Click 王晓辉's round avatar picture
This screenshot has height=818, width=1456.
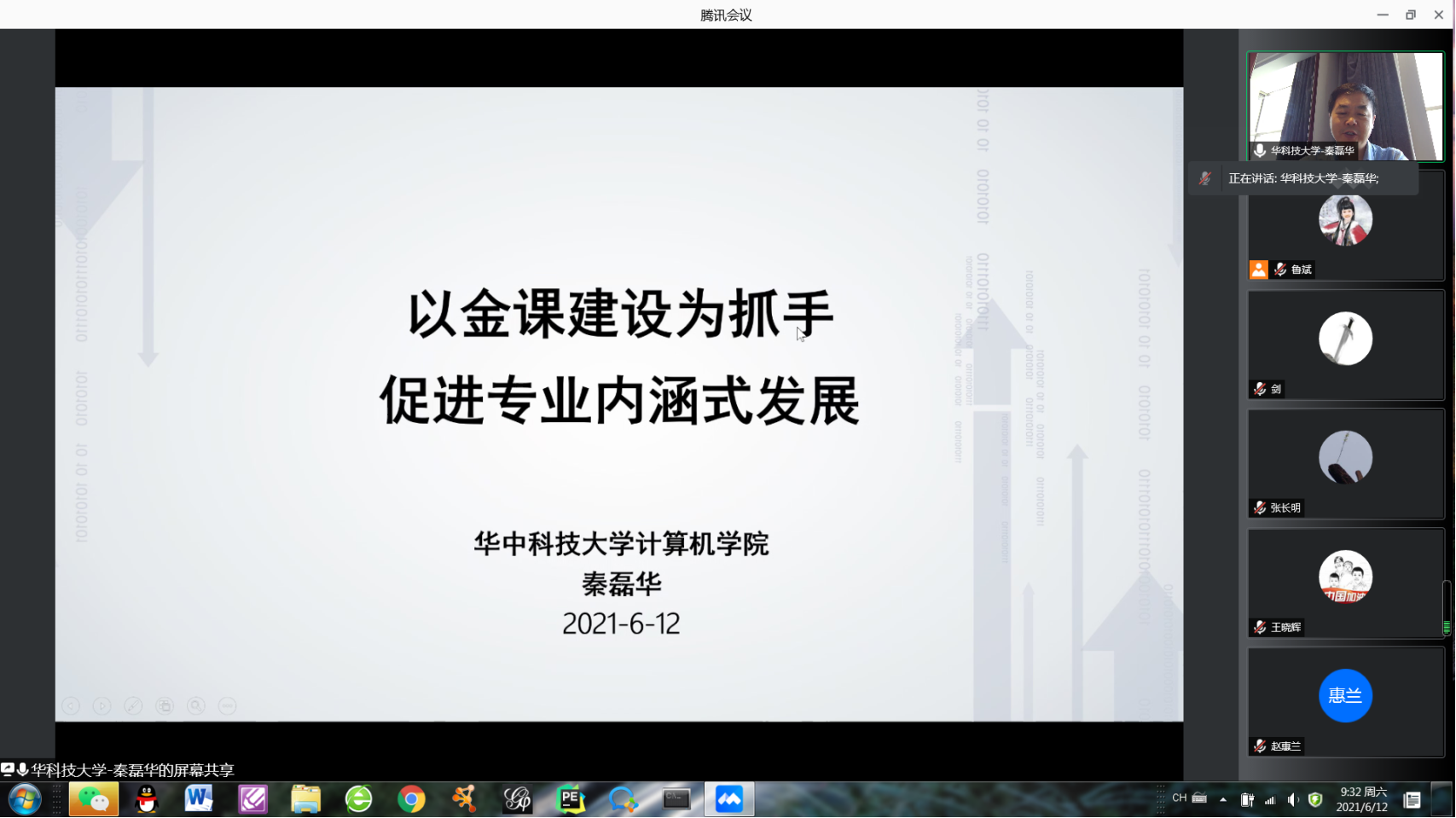tap(1345, 577)
